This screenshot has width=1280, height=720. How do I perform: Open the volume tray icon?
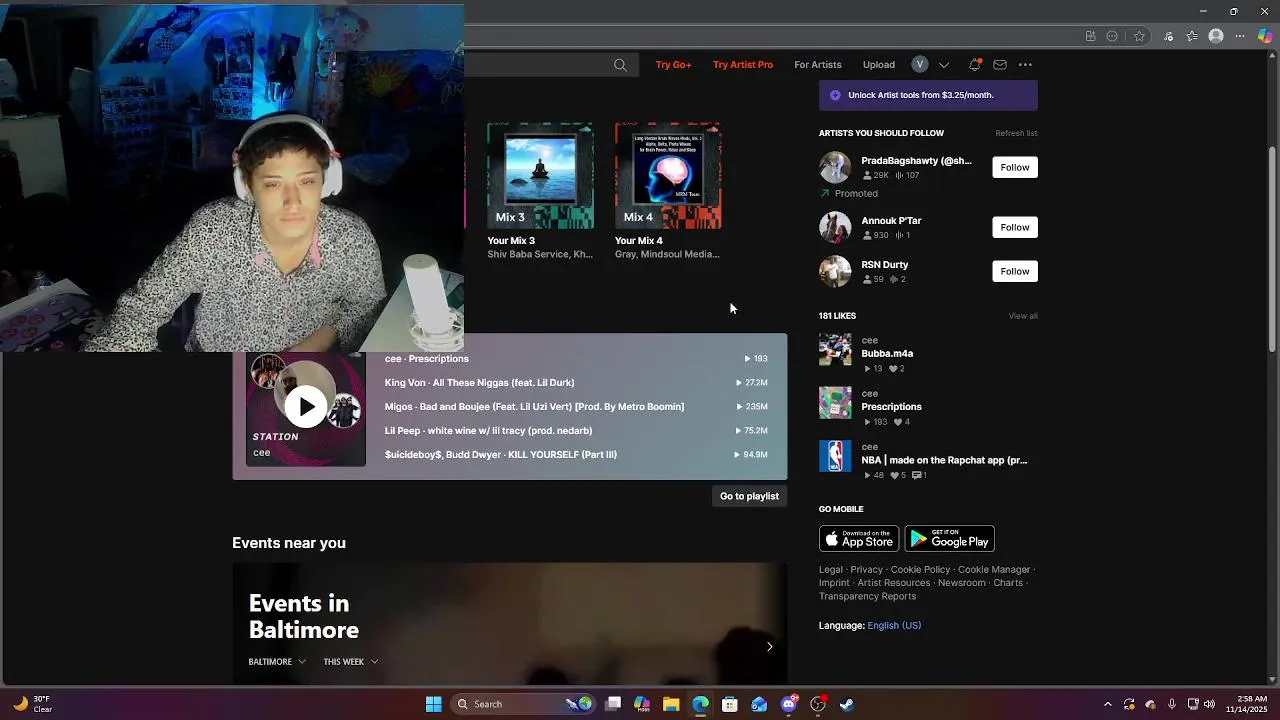coord(1210,704)
